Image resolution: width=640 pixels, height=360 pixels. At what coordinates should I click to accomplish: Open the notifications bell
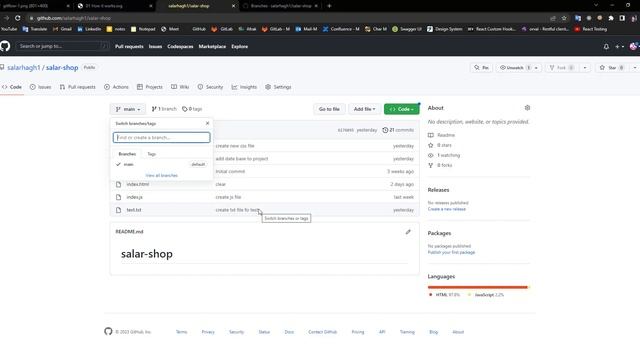606,47
